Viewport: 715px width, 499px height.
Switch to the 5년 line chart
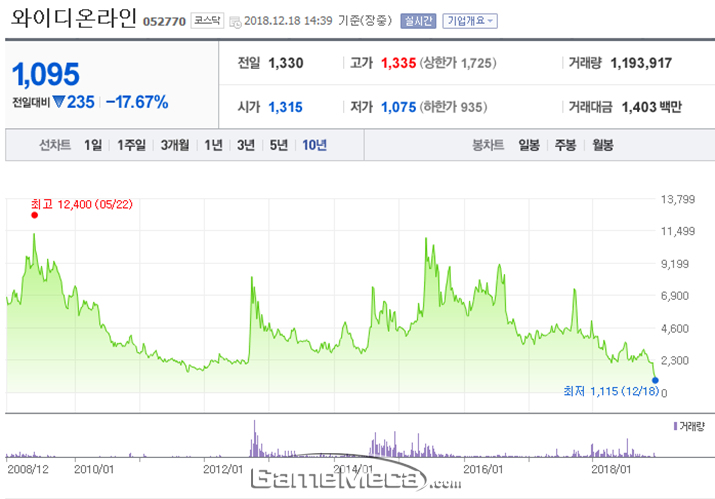(279, 146)
